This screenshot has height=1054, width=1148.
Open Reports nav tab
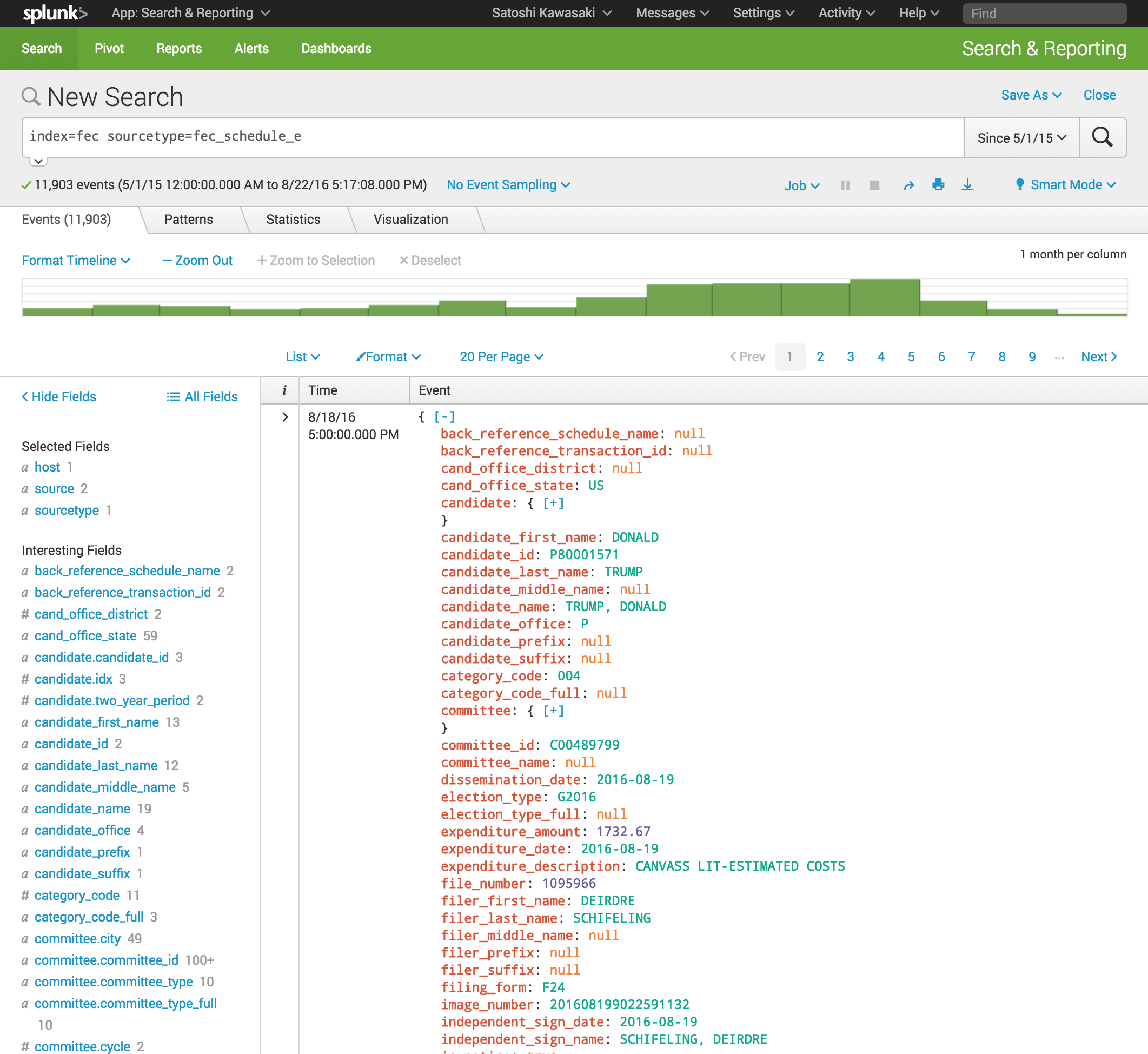pos(179,49)
